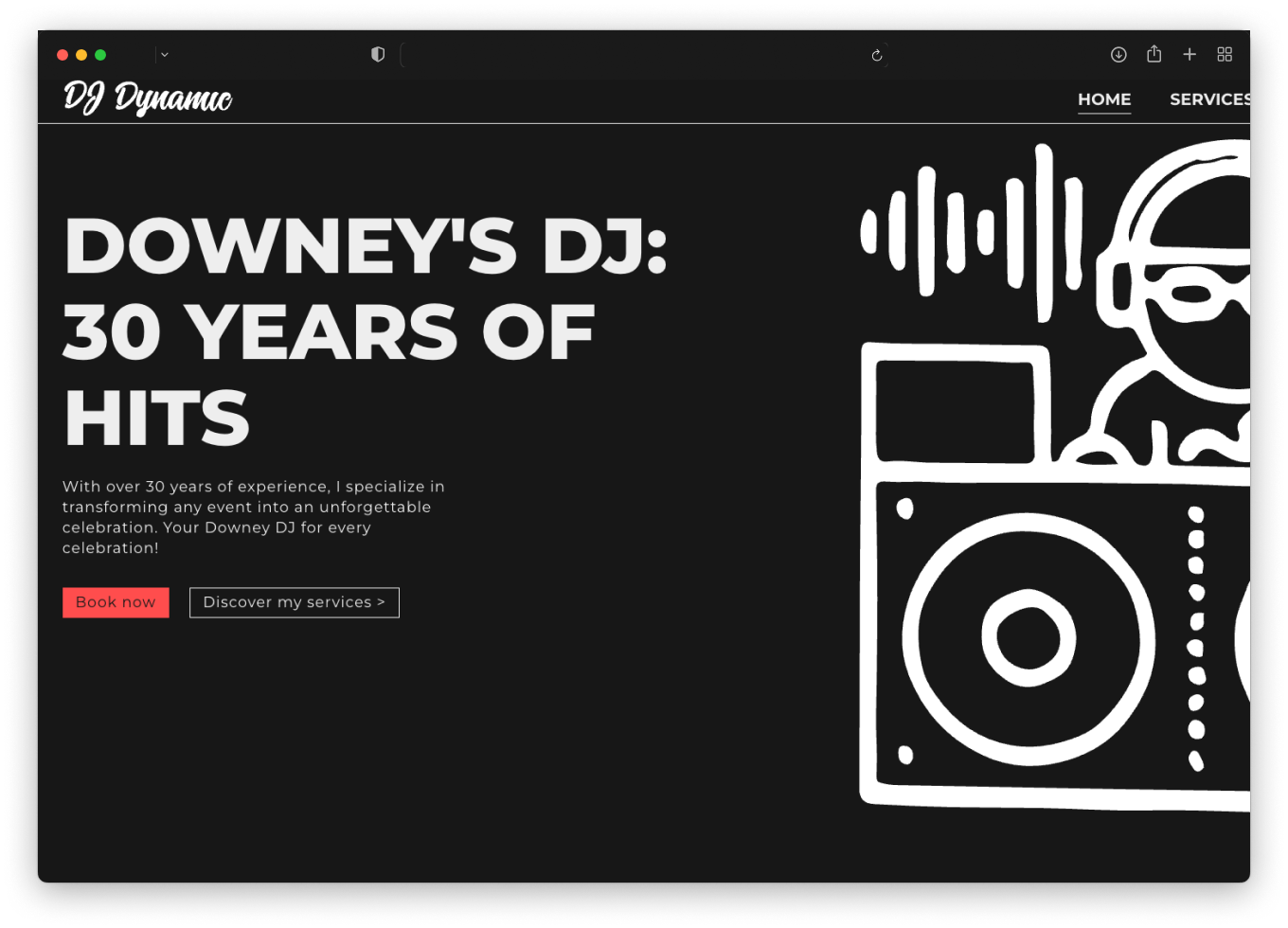Focus the Safari address bar

click(x=635, y=55)
